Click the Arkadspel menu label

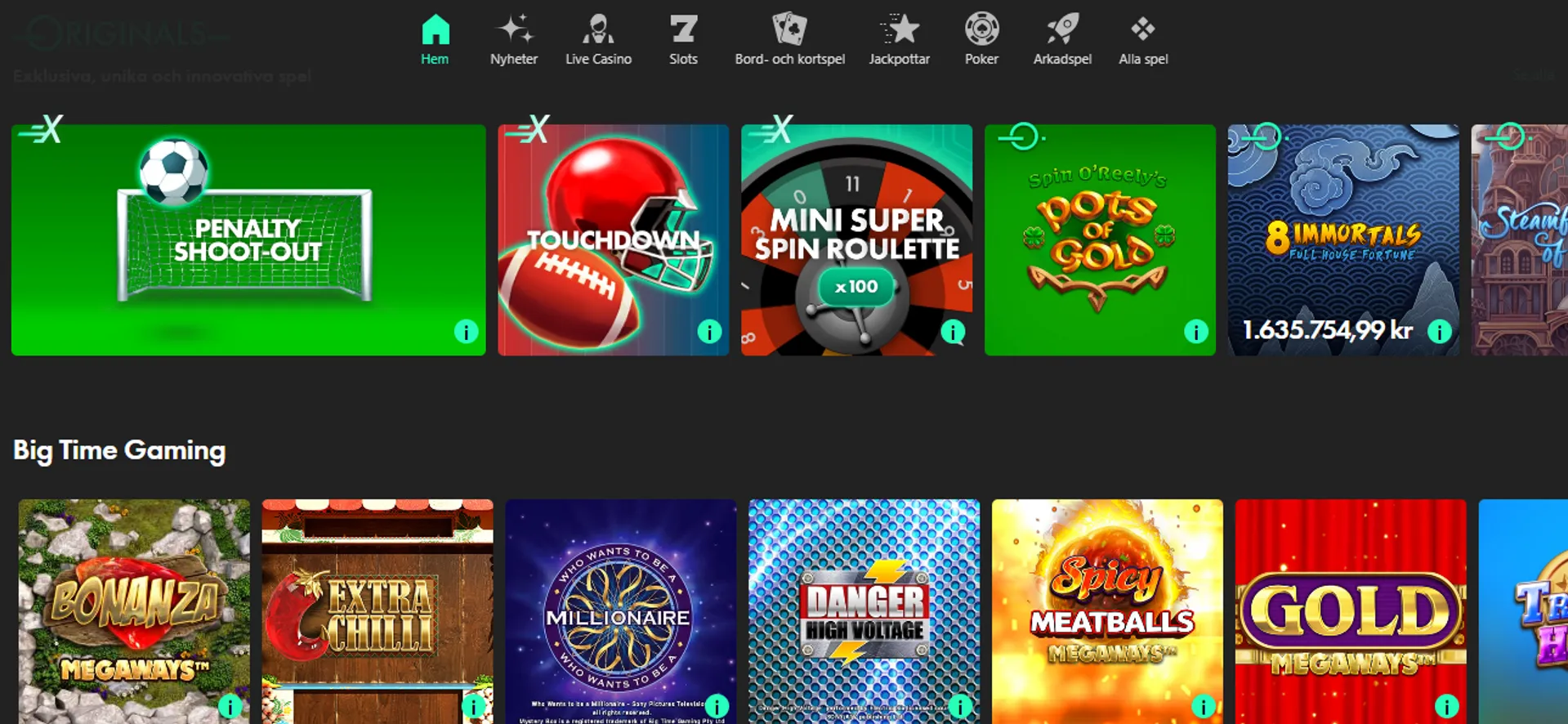coord(1062,59)
